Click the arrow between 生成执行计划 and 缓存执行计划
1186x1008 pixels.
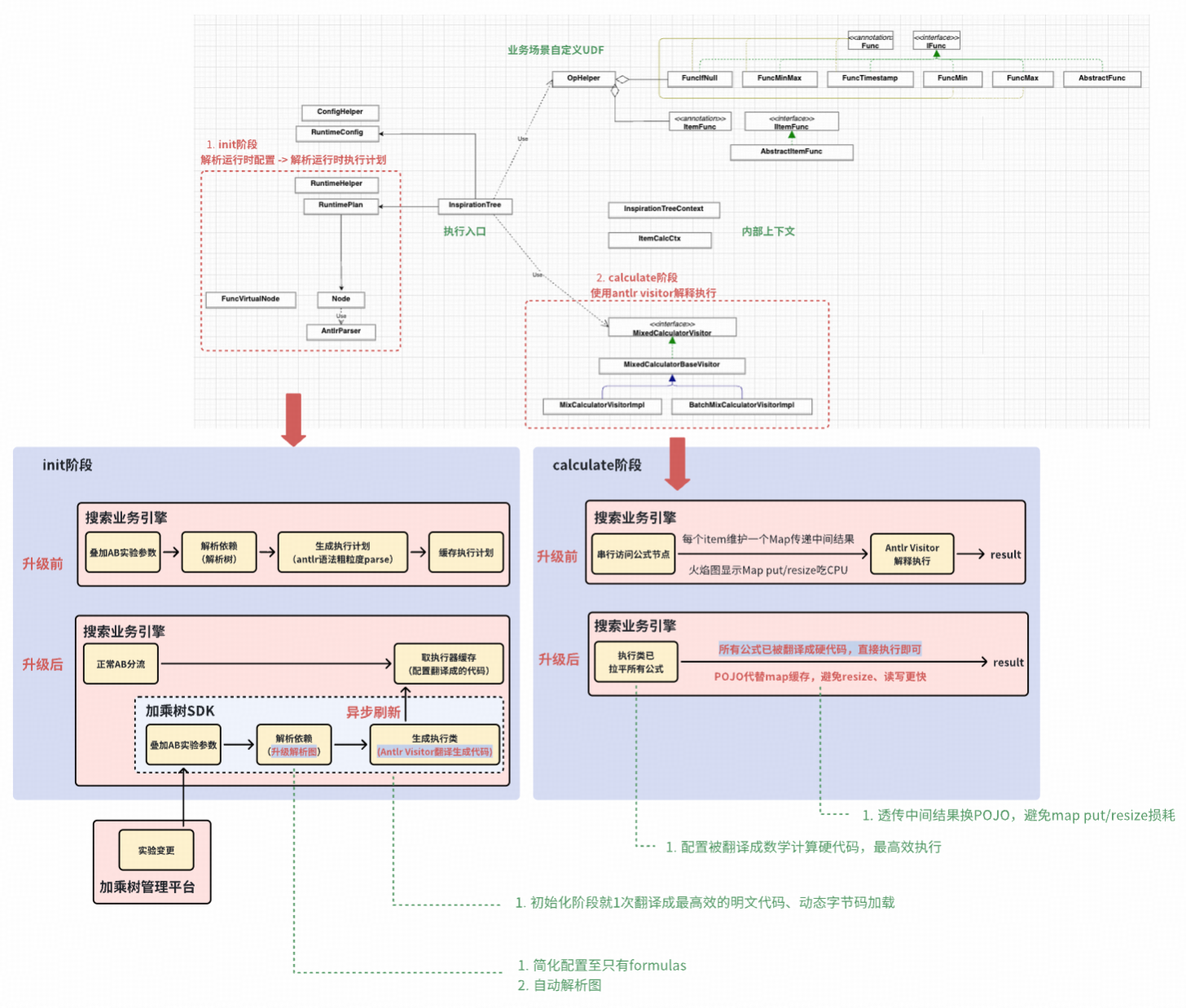(418, 552)
